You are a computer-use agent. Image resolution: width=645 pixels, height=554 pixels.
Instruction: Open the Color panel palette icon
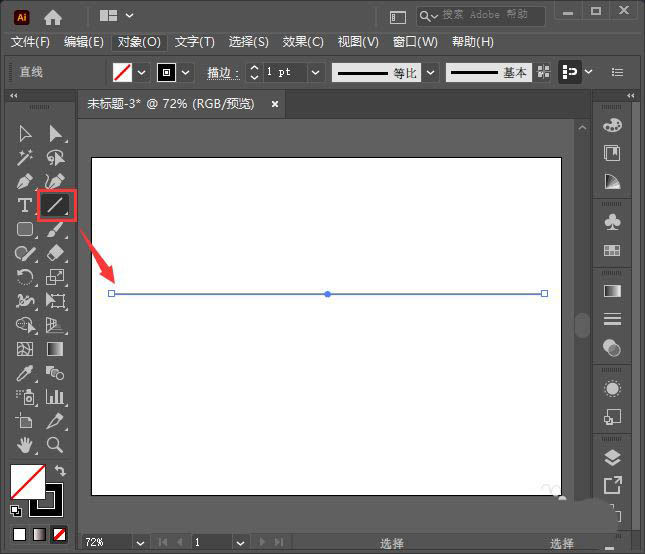[x=612, y=125]
